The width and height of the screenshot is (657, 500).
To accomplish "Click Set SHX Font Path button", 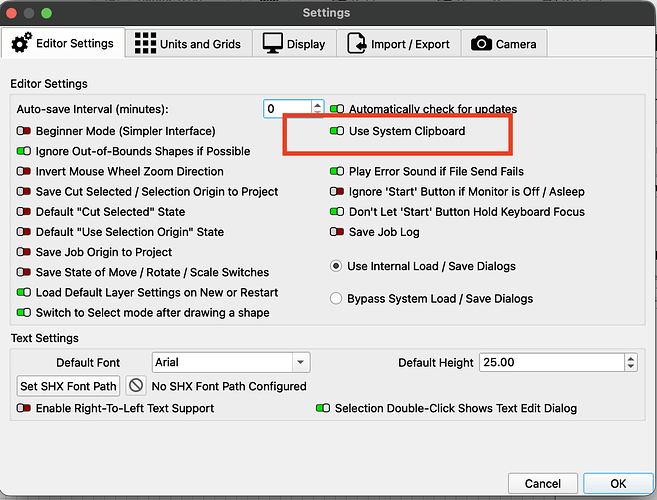I will click(68, 386).
